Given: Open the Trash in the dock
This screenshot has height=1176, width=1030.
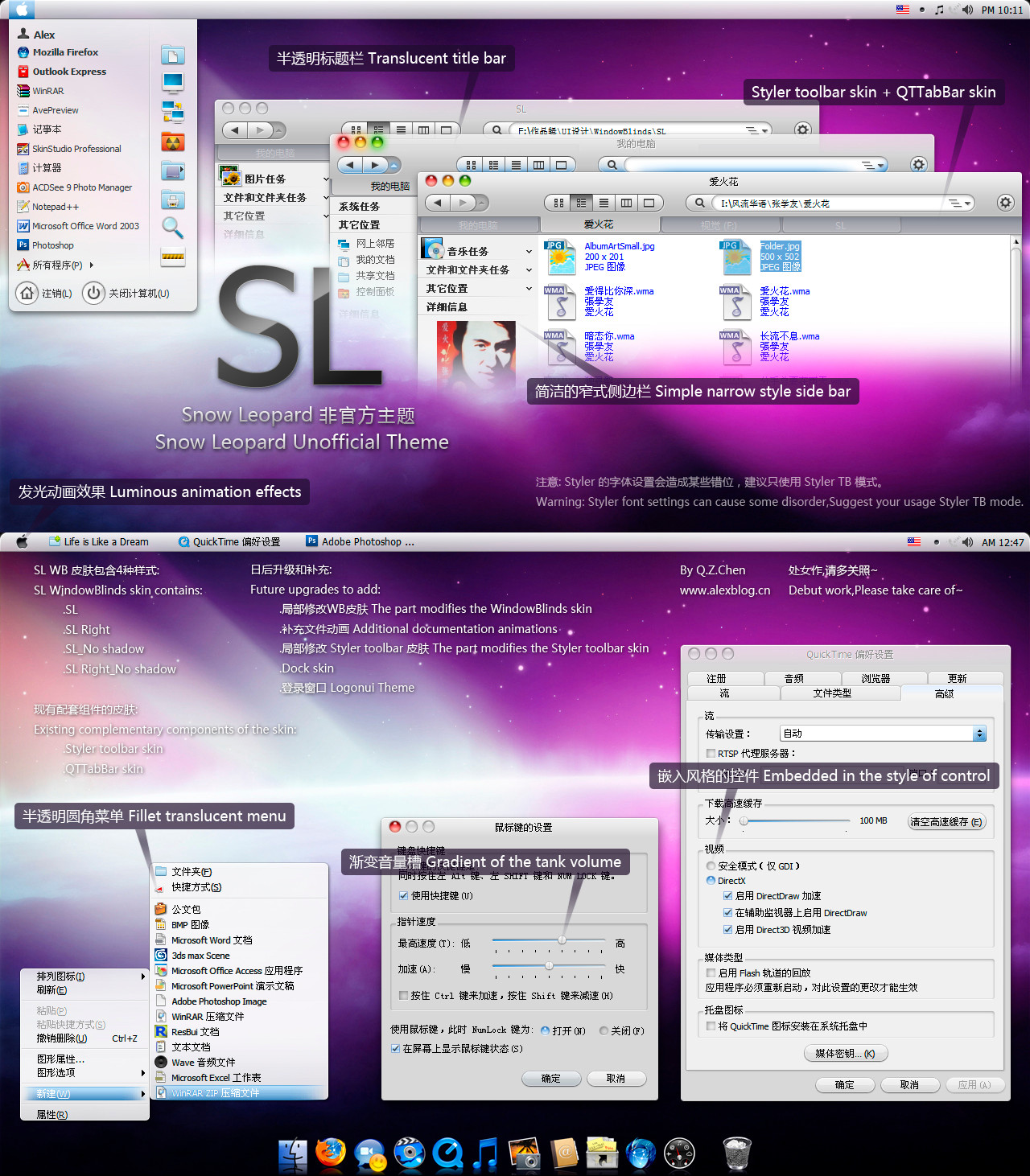Looking at the screenshot, I should pyautogui.click(x=737, y=1153).
